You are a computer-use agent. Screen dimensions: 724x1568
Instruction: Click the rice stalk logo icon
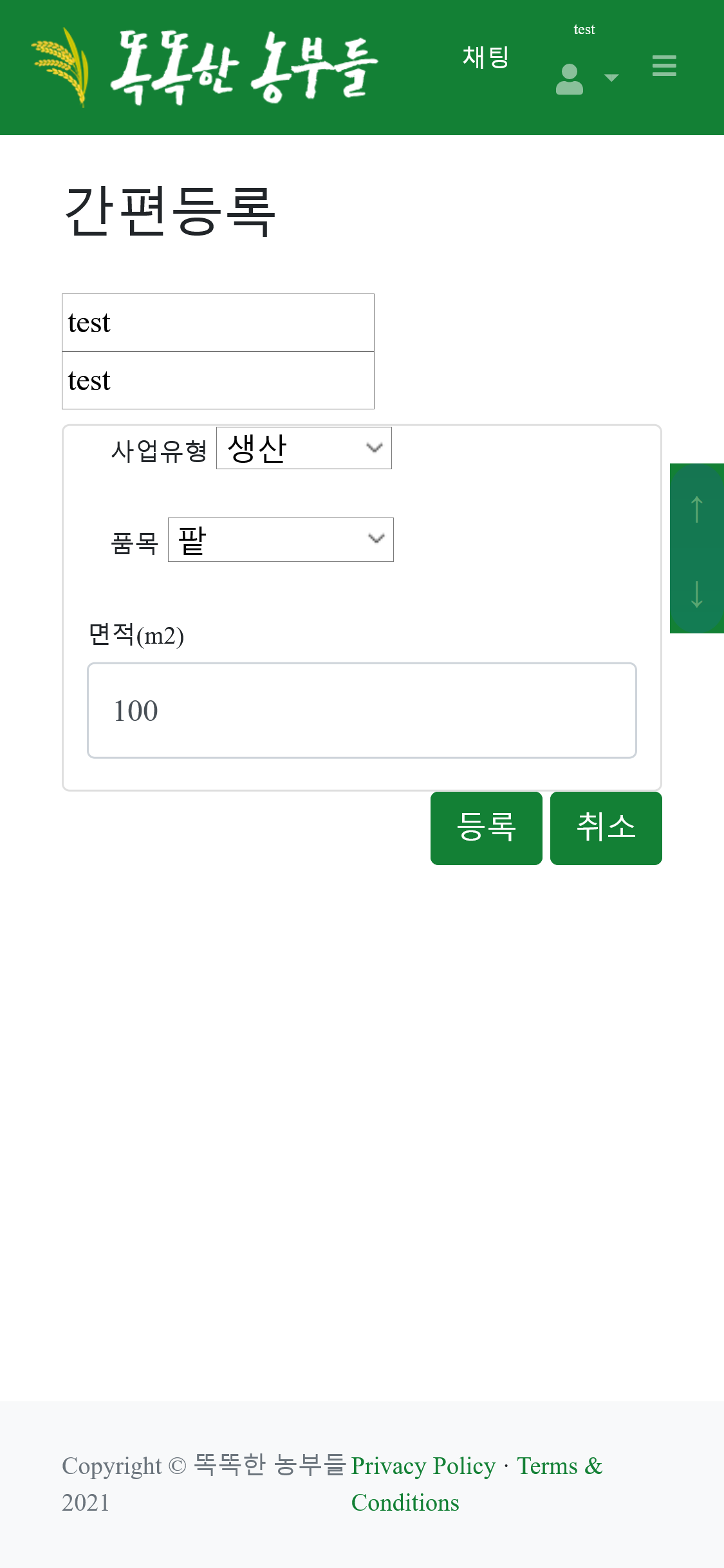tap(62, 67)
